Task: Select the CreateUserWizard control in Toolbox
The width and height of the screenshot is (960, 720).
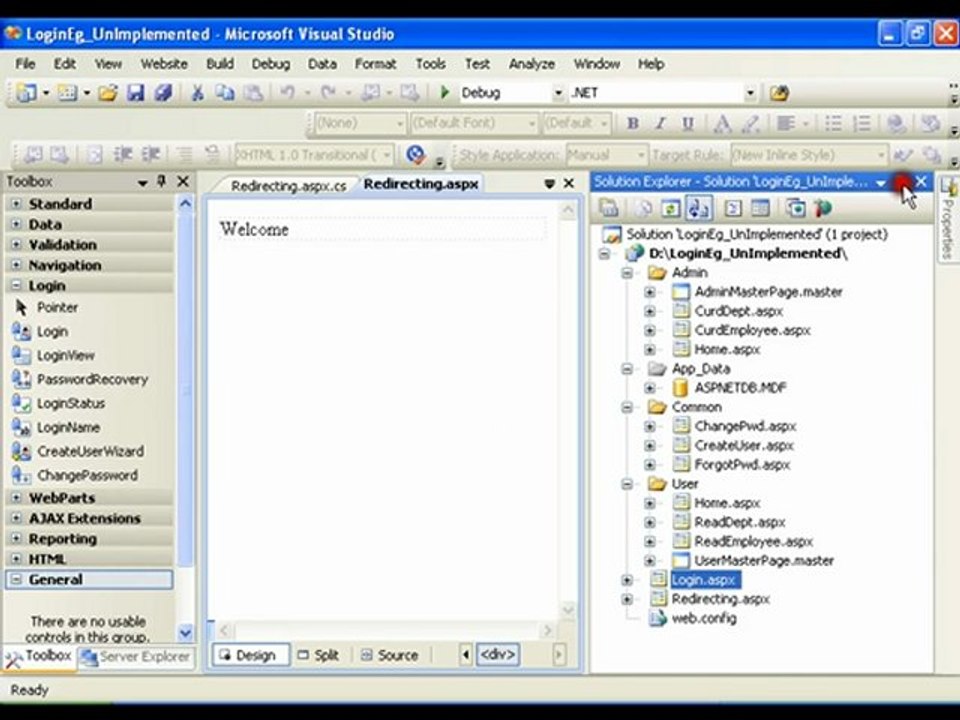Action: pos(89,451)
